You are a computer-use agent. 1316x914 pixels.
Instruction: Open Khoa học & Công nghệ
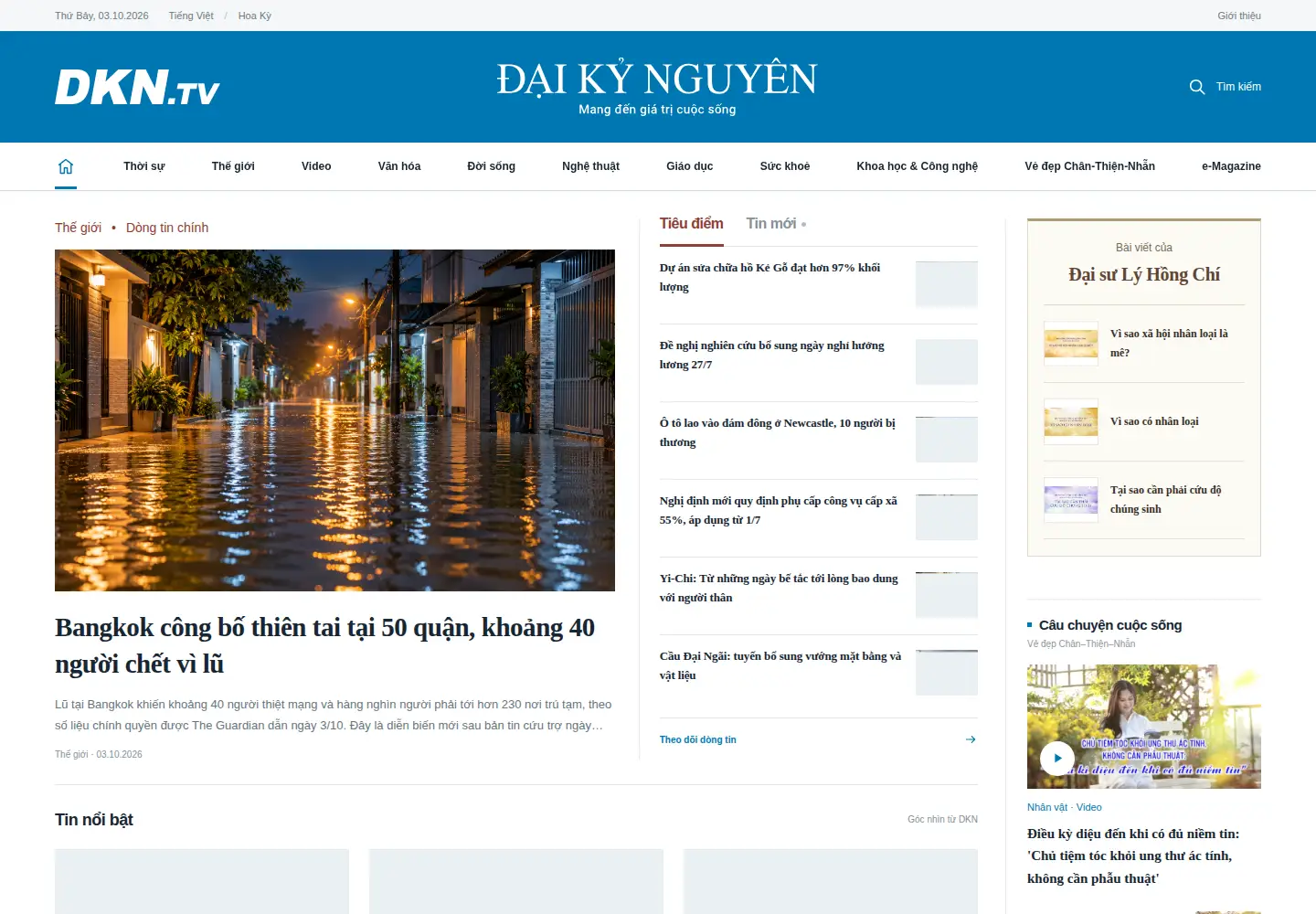click(918, 166)
